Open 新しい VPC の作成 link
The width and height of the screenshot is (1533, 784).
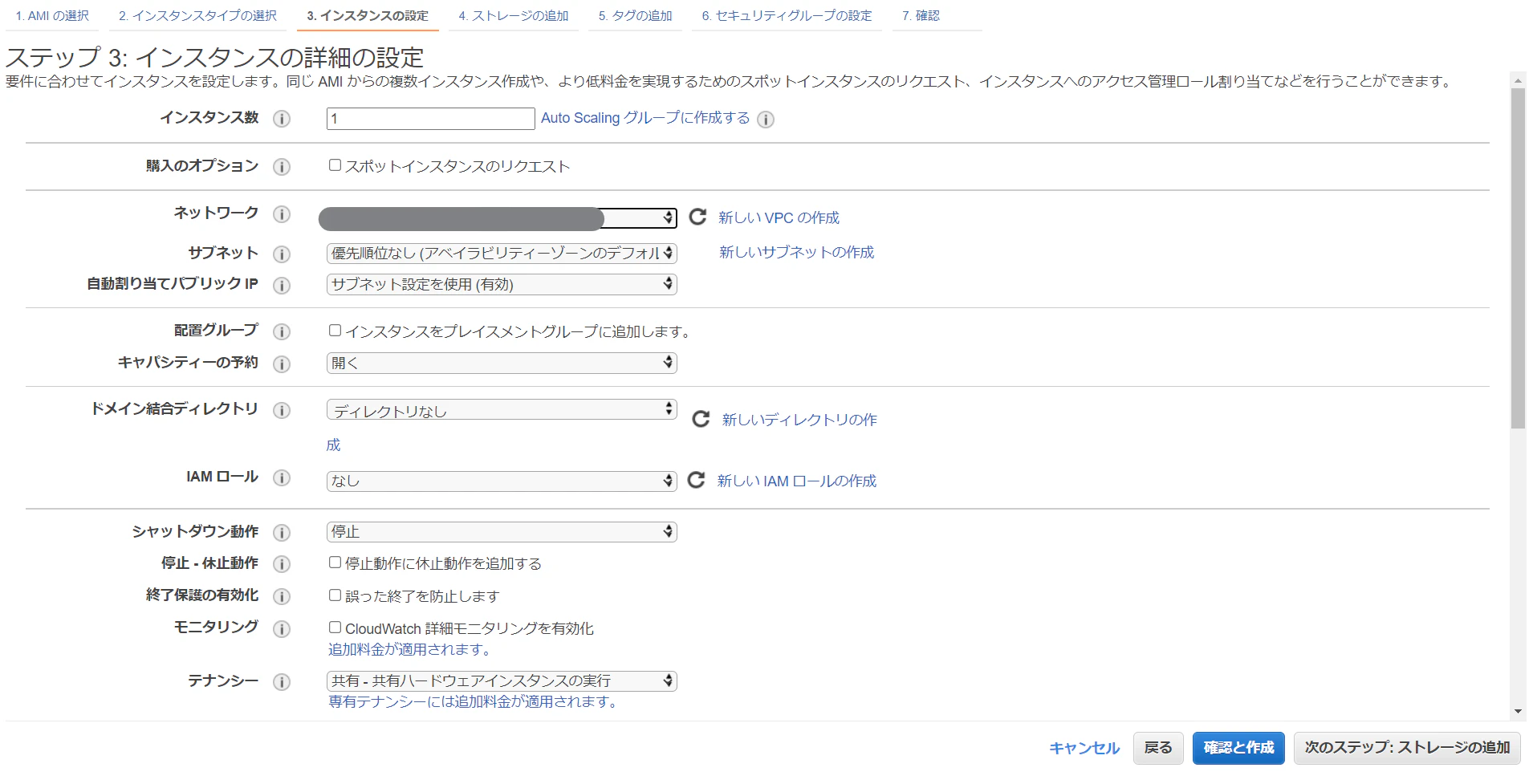point(779,218)
